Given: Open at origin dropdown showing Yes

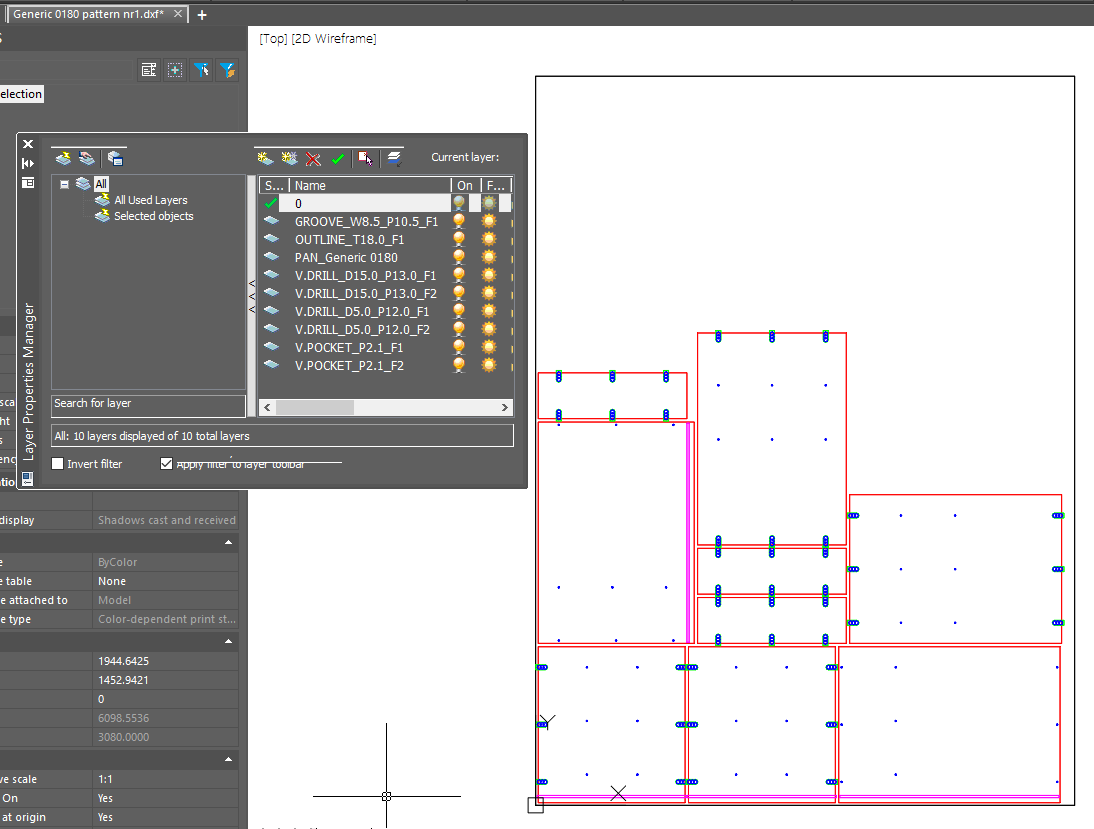Looking at the screenshot, I should coord(166,817).
